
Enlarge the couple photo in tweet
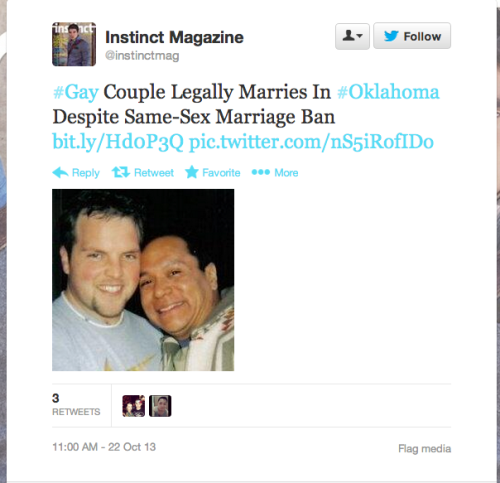[x=143, y=280]
